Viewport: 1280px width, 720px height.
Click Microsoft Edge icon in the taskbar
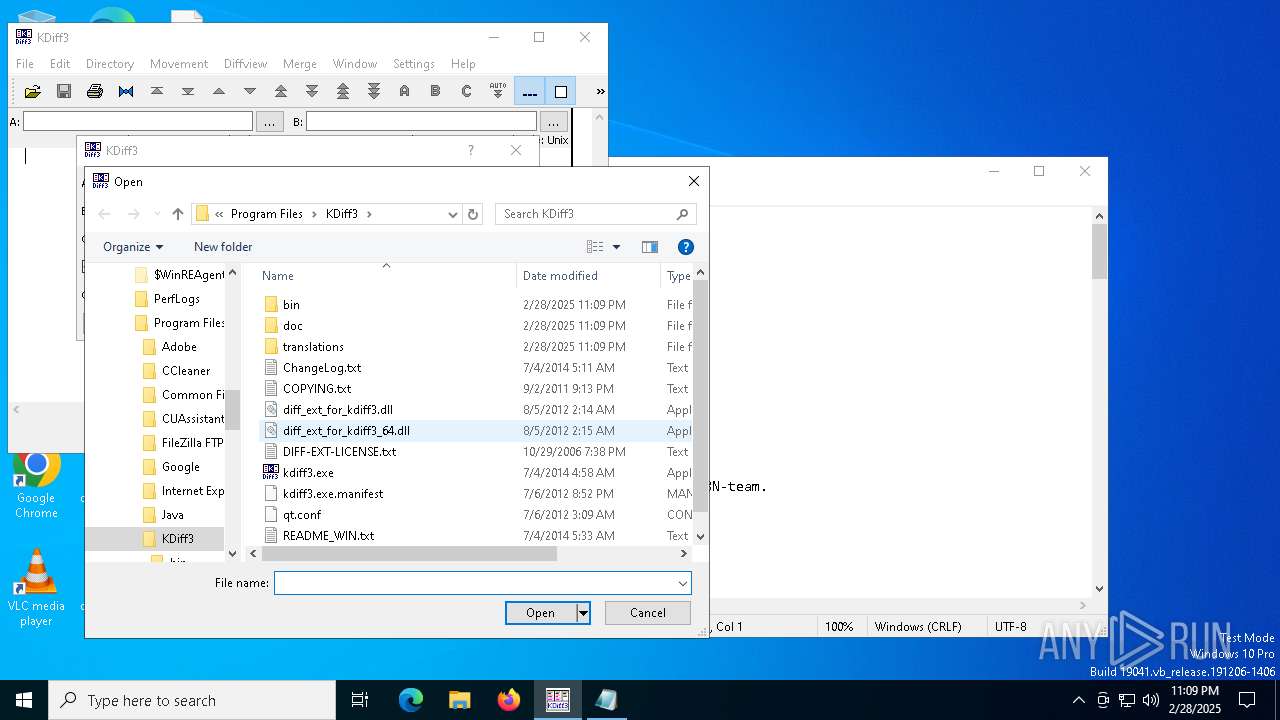(x=411, y=700)
